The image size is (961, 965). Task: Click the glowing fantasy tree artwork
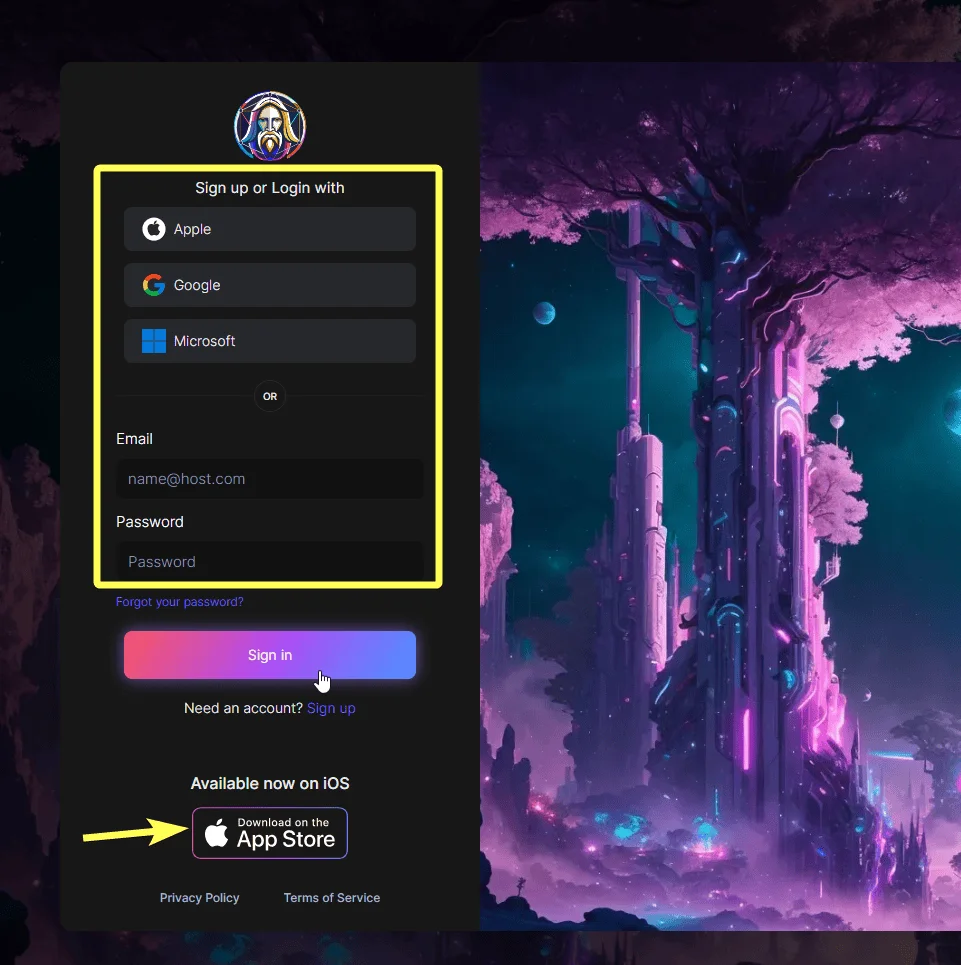pos(720,496)
